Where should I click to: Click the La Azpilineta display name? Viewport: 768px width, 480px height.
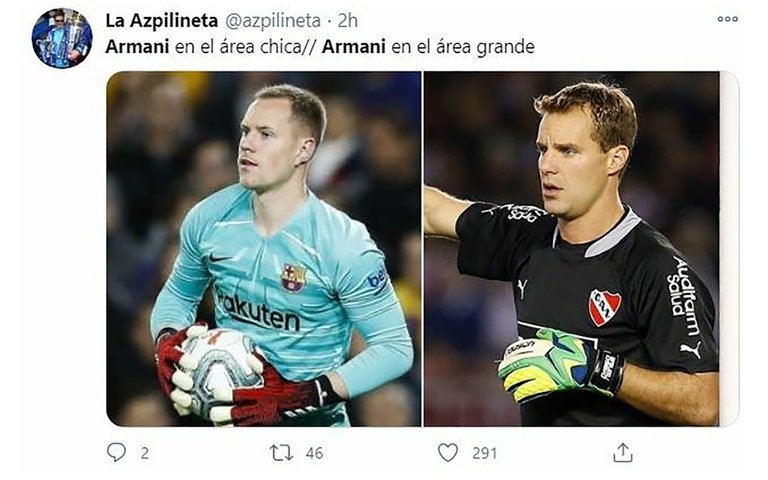(162, 21)
